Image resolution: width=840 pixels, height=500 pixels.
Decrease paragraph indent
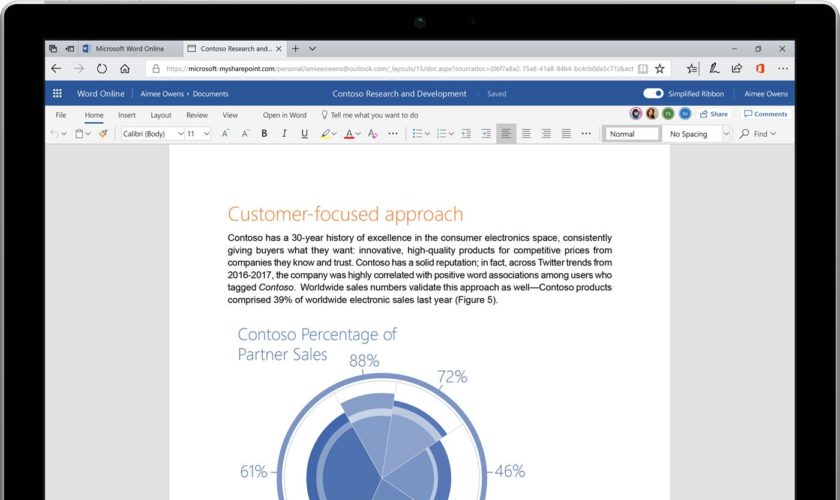[466, 134]
